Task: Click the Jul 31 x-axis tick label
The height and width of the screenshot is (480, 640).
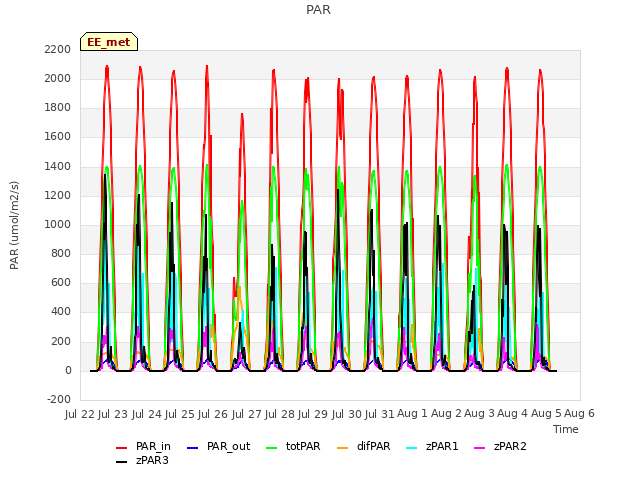Action: click(x=379, y=414)
